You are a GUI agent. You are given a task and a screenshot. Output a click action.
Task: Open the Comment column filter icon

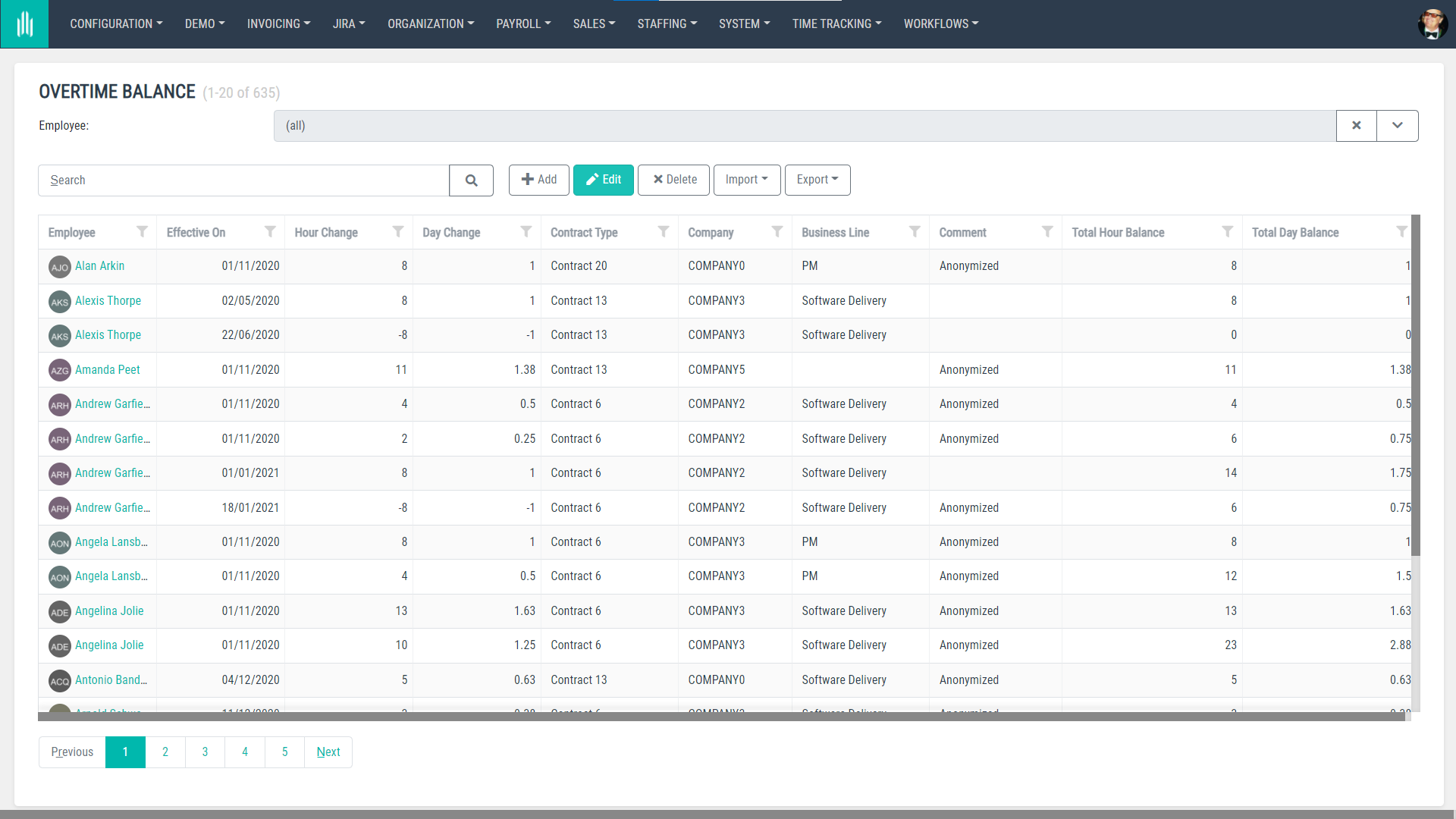1047,232
